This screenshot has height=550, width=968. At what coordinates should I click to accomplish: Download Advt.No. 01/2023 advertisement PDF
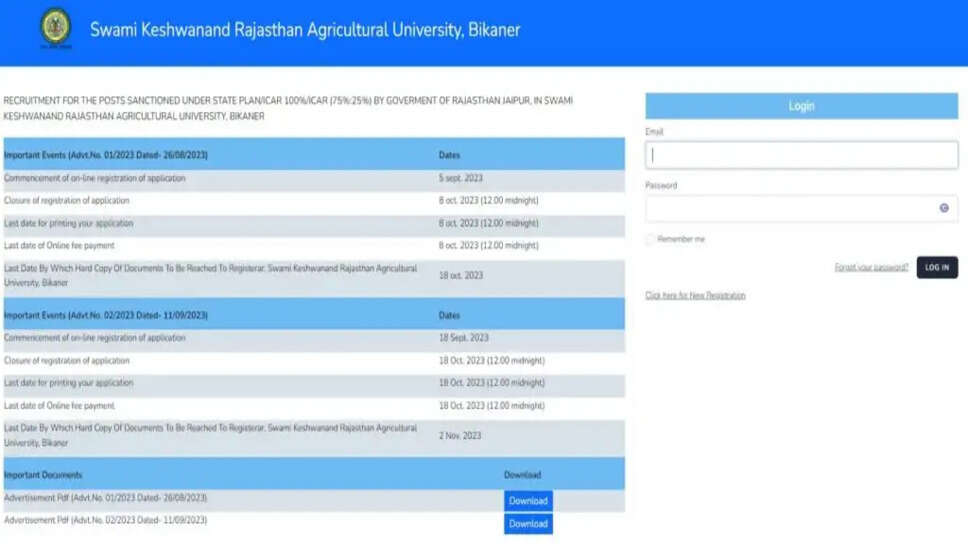click(528, 501)
